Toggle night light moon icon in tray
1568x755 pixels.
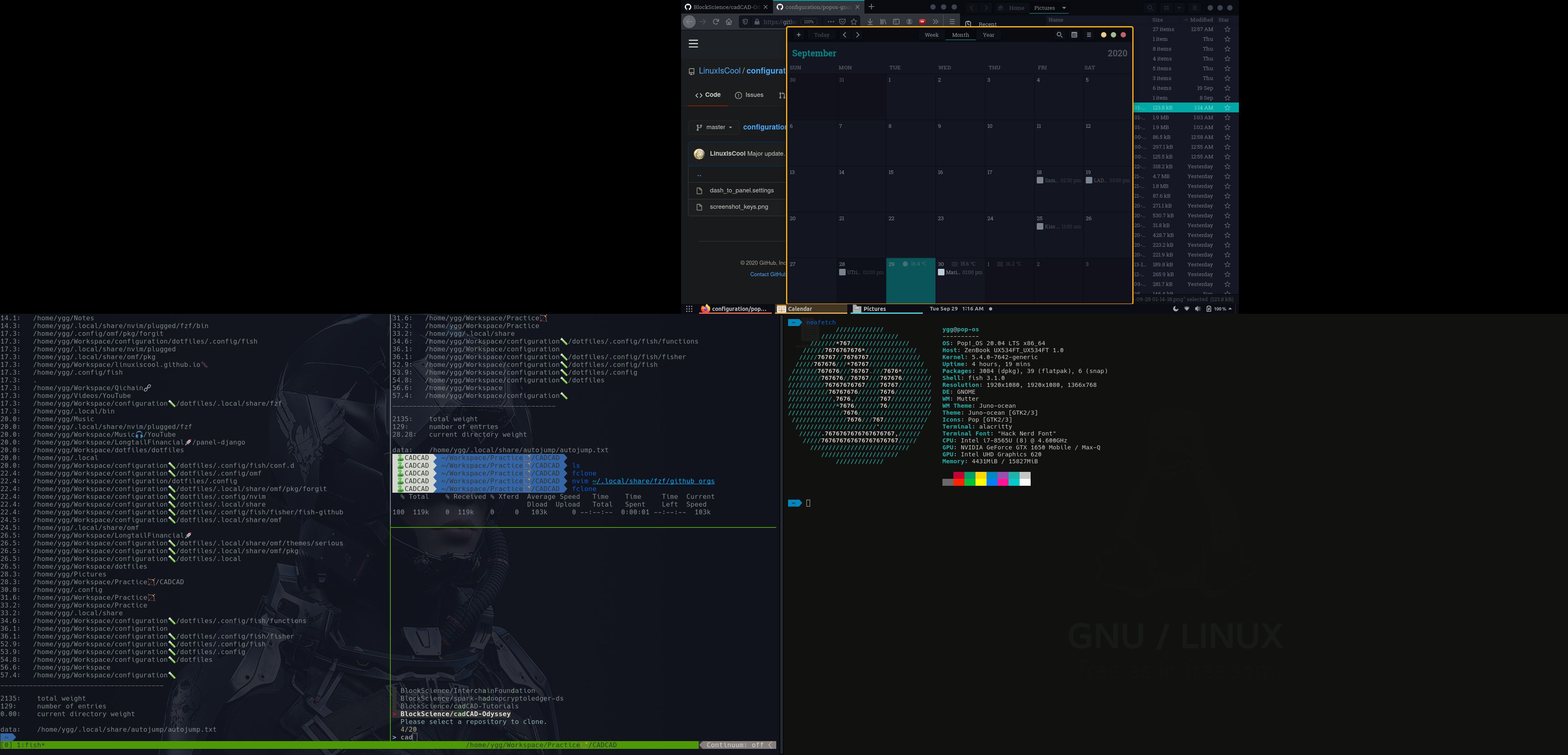point(1176,309)
